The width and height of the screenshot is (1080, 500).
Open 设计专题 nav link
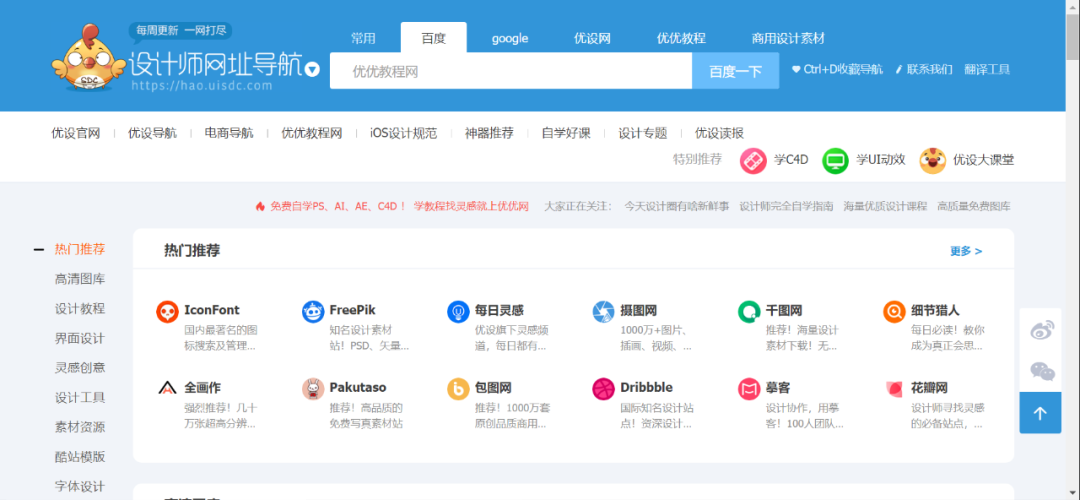643,134
